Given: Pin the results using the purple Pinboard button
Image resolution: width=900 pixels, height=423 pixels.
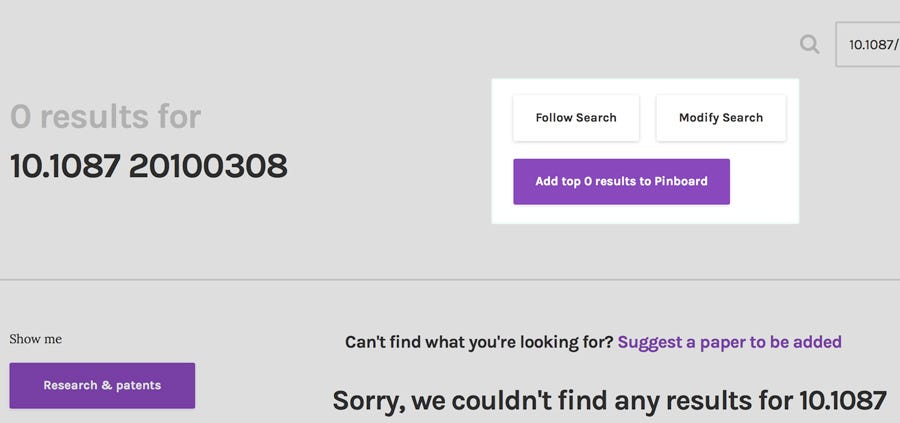Looking at the screenshot, I should (621, 181).
